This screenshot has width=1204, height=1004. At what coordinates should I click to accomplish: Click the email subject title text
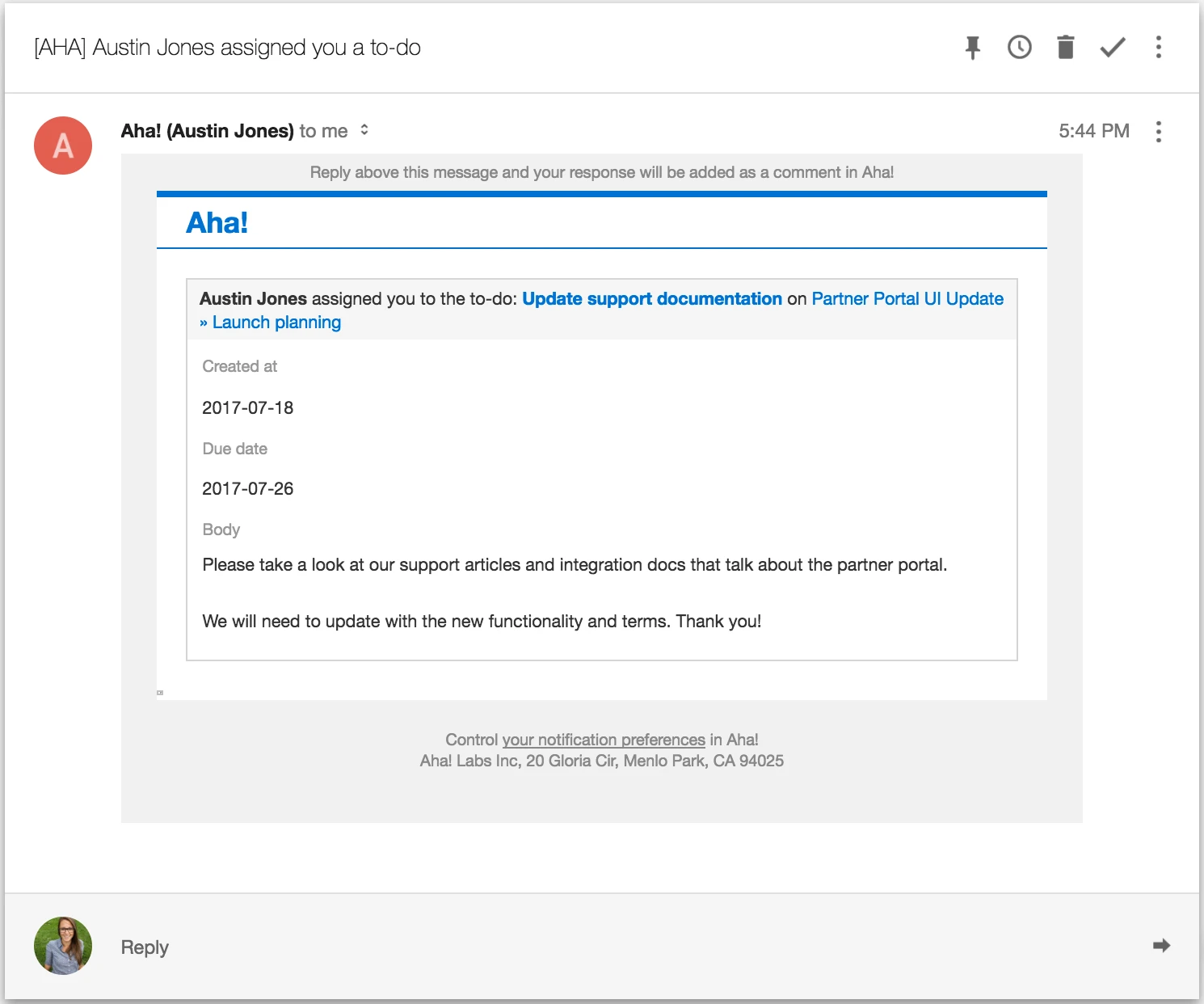[x=227, y=48]
